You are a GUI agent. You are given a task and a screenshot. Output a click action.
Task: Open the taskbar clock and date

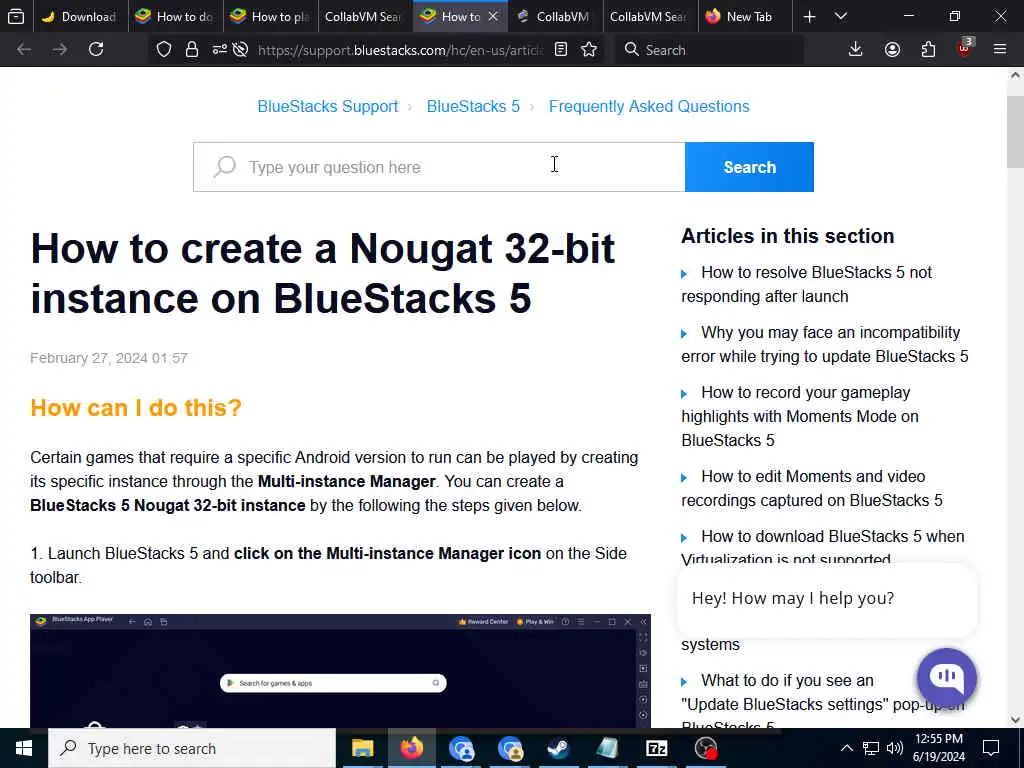point(938,748)
